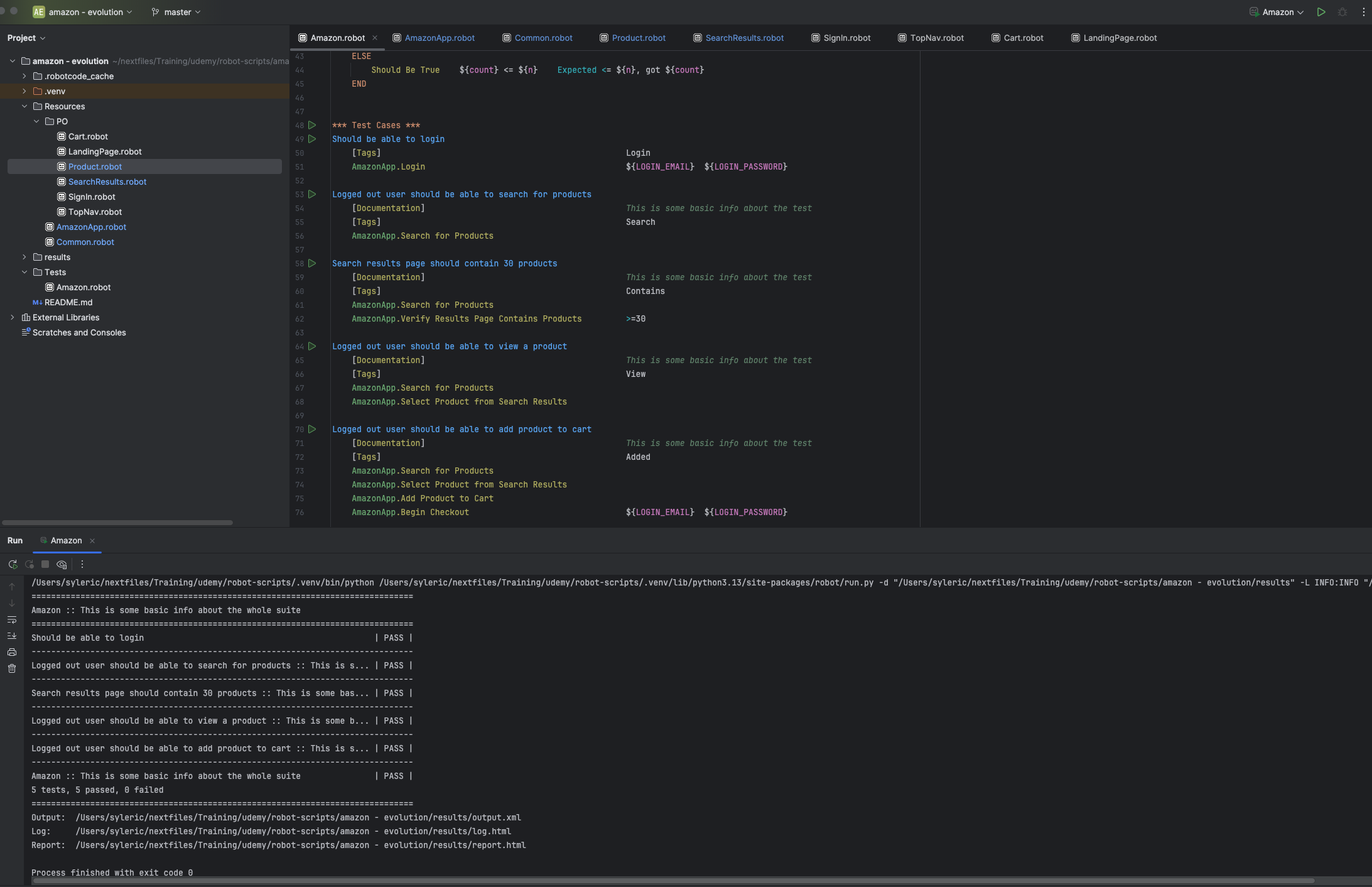This screenshot has height=887, width=1372.
Task: Toggle the console filter eye icon
Action: tap(62, 565)
